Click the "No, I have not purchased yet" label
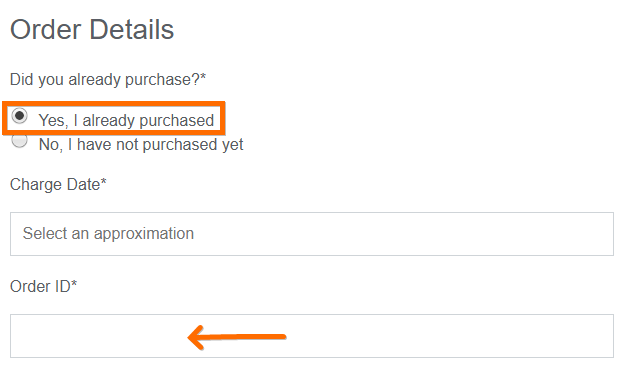The width and height of the screenshot is (627, 374). pos(141,144)
